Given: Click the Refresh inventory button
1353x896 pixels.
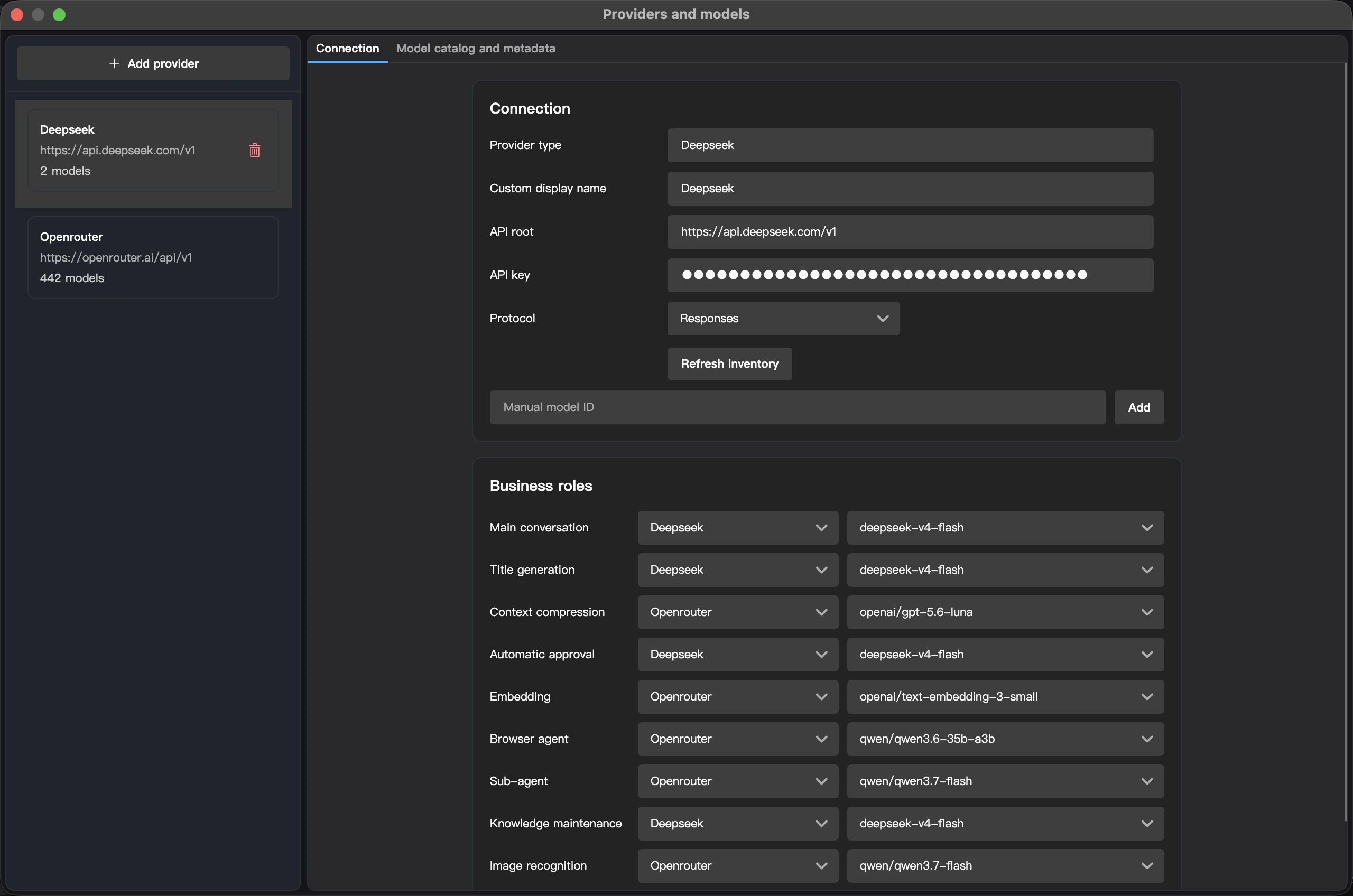Looking at the screenshot, I should [729, 363].
